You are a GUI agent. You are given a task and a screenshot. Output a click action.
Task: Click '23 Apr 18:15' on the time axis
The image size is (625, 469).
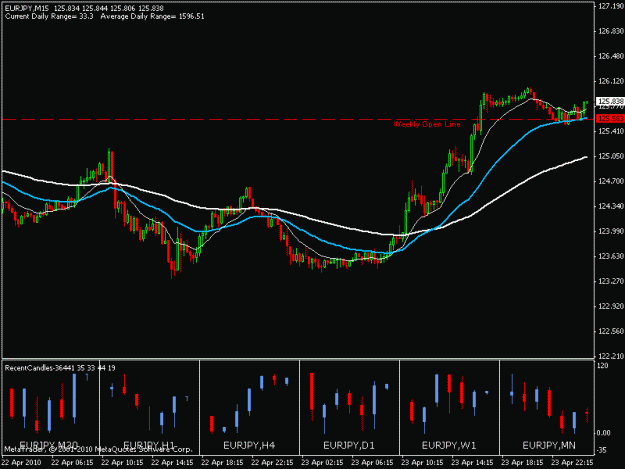pyautogui.click(x=522, y=463)
